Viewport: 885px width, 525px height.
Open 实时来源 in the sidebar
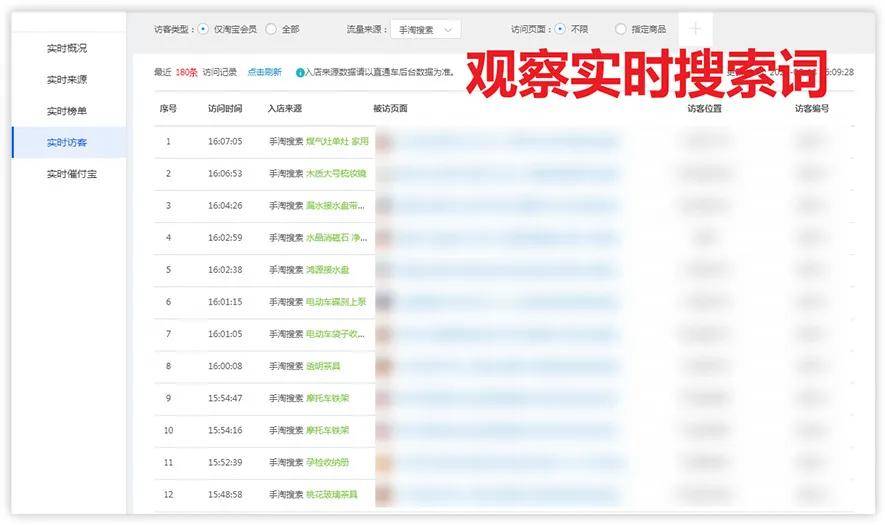coord(67,80)
